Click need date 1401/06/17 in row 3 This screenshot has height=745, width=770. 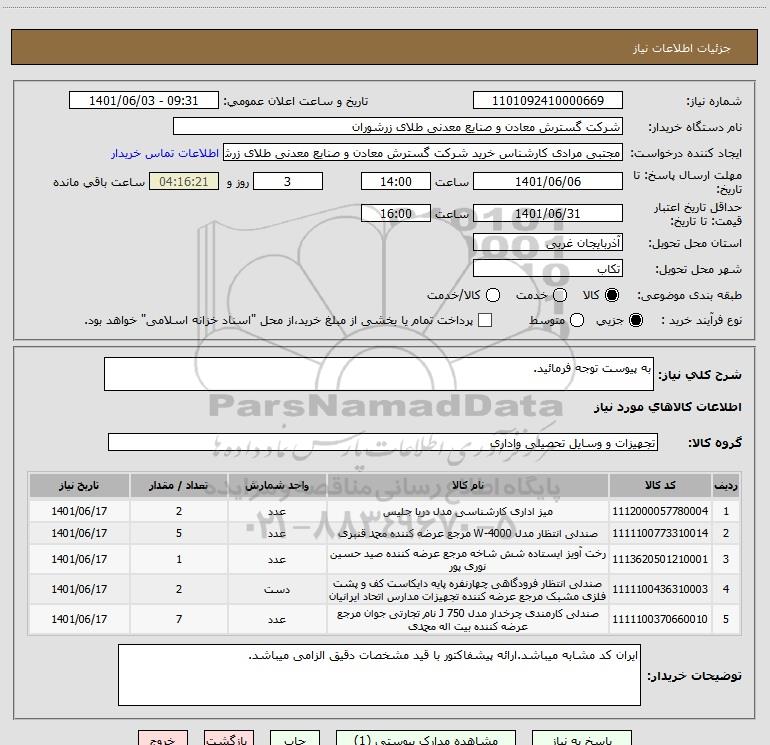click(x=79, y=559)
